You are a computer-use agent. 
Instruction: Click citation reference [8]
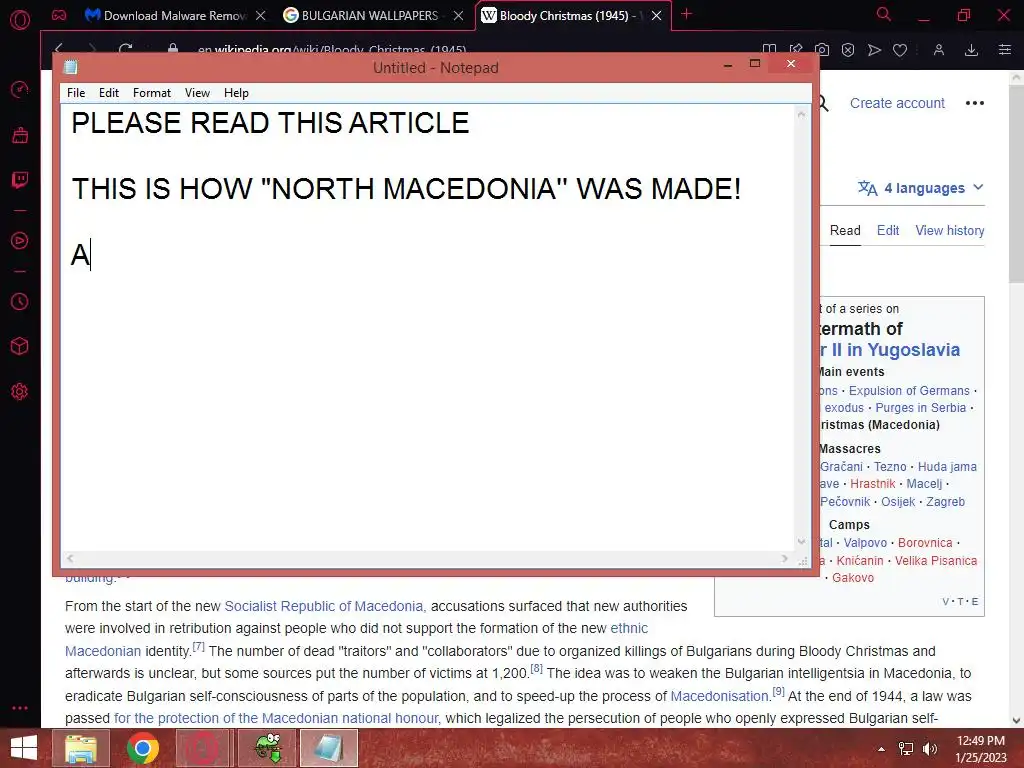click(536, 668)
